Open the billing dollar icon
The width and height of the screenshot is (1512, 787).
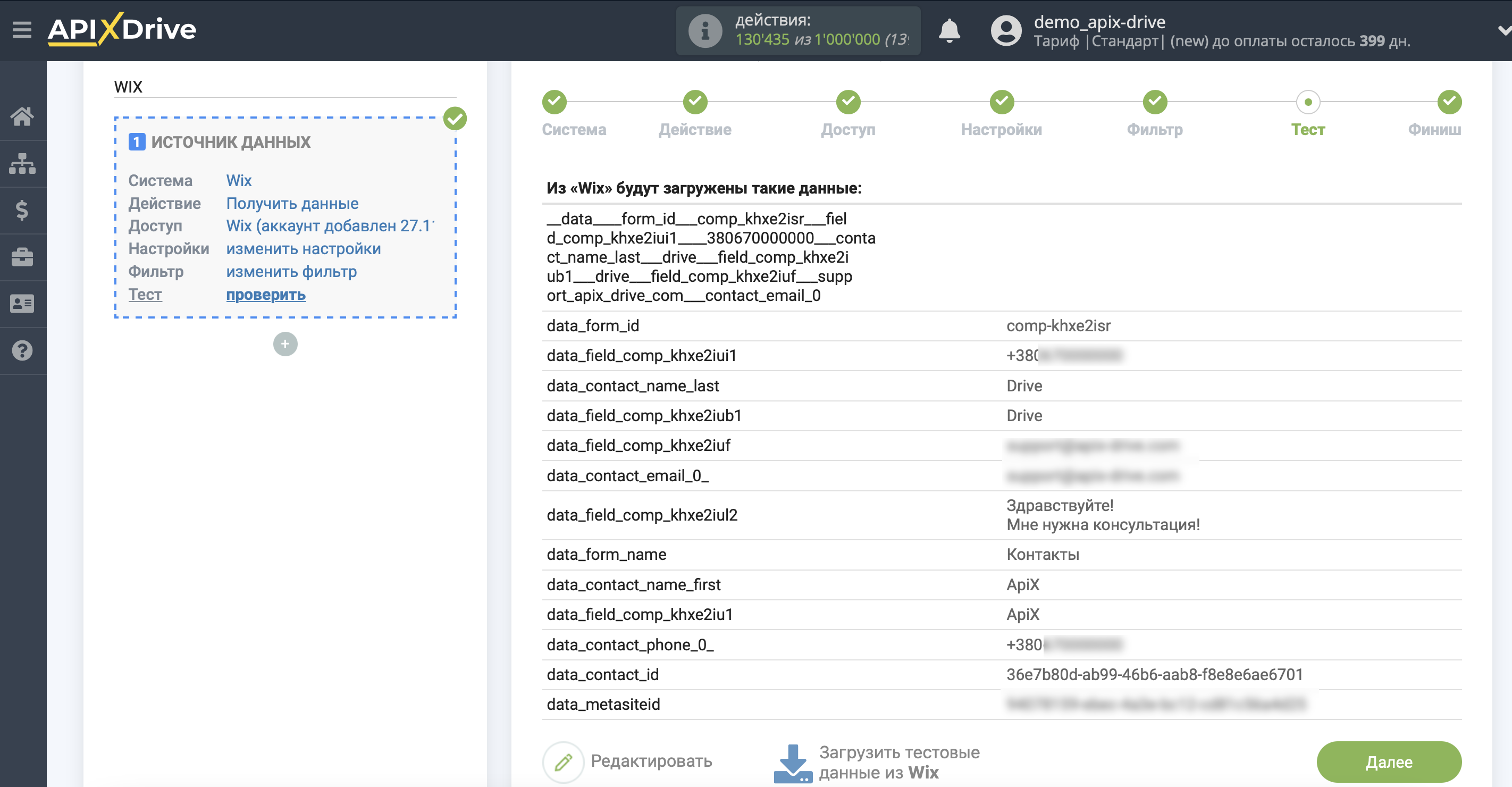tap(22, 210)
